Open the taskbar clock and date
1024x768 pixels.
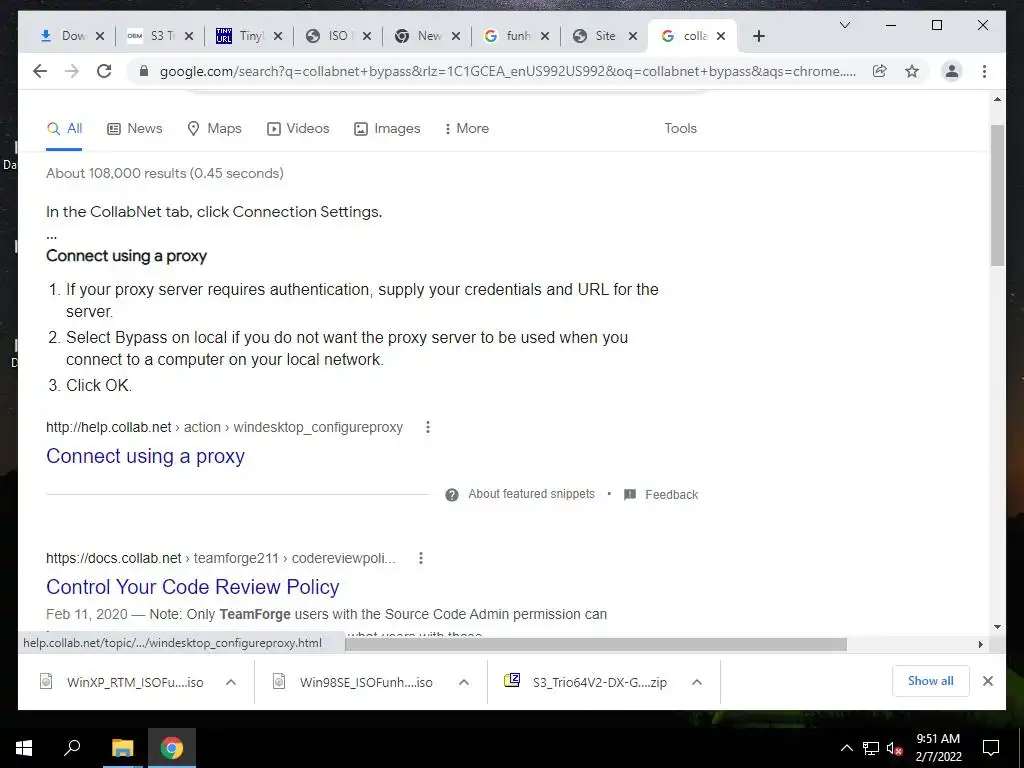point(938,748)
